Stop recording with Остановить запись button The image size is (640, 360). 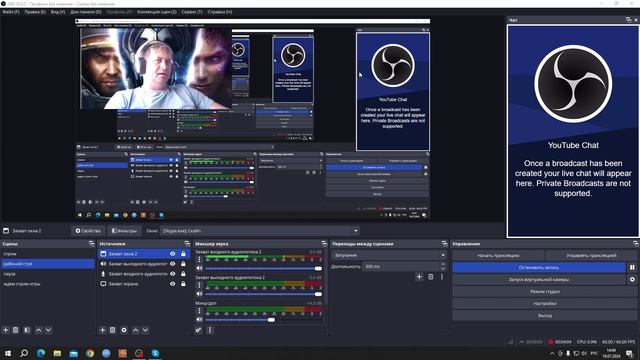[x=539, y=267]
